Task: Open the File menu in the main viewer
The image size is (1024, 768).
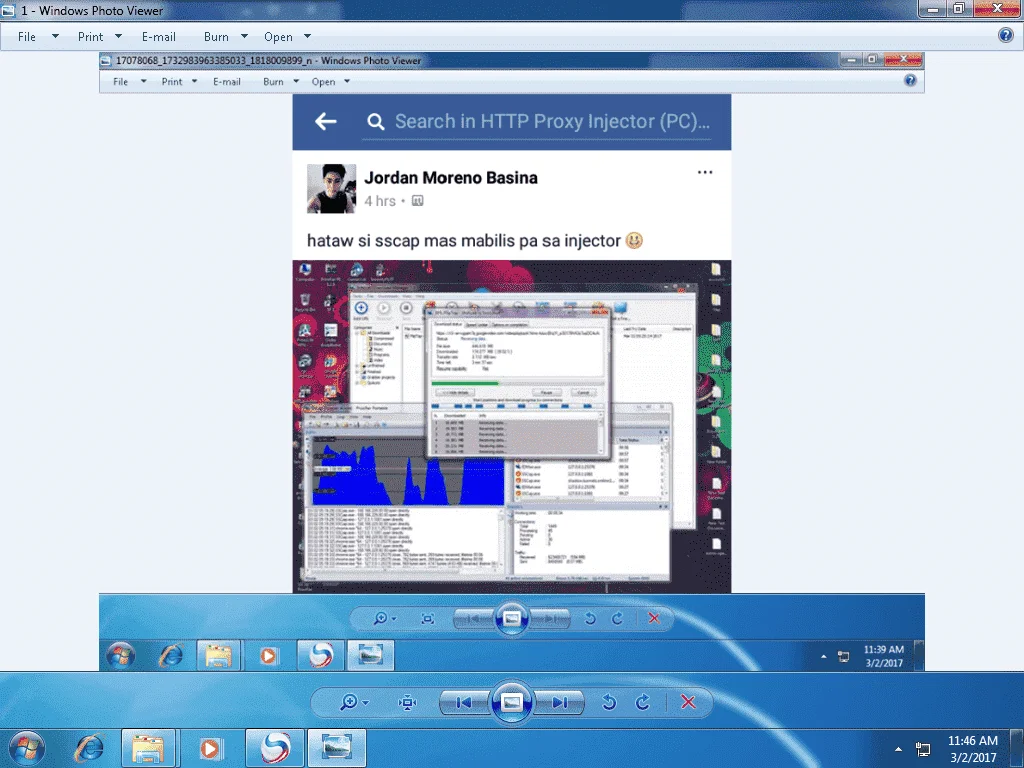Action: click(x=27, y=37)
